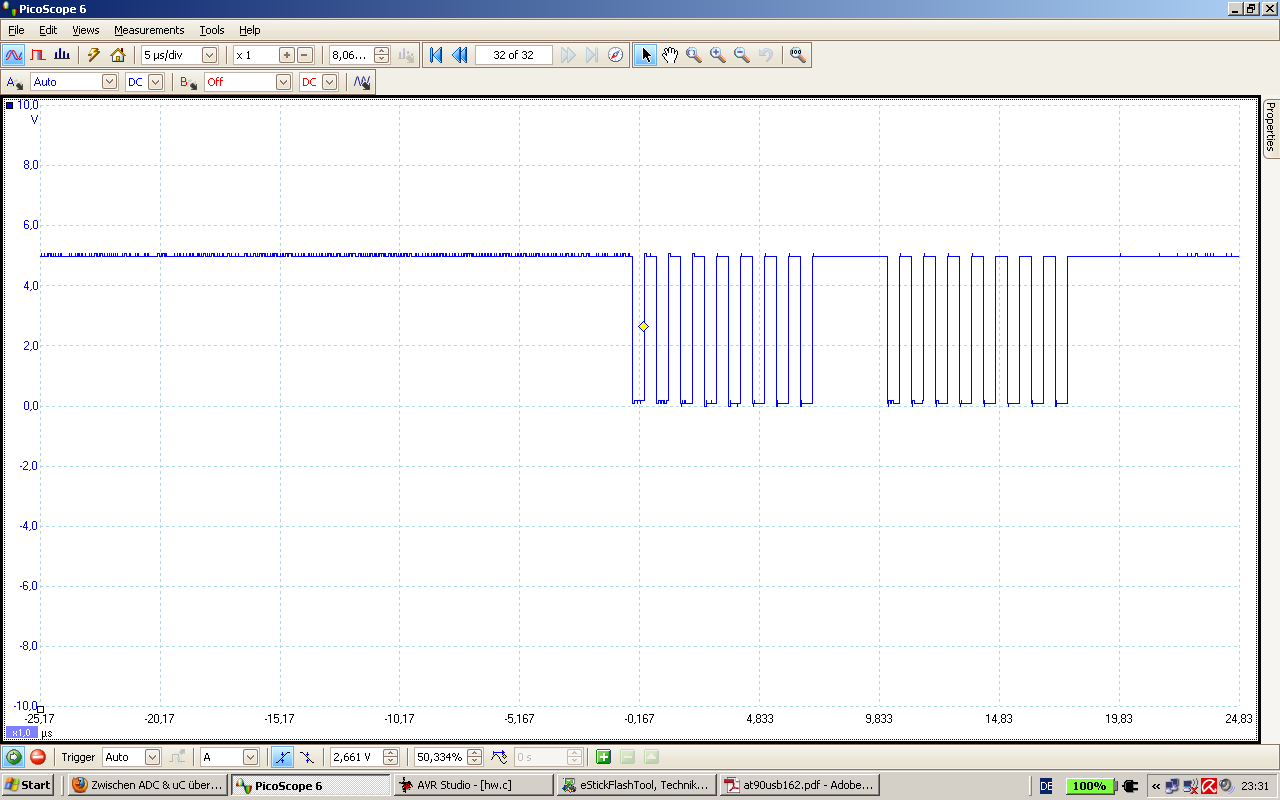This screenshot has width=1280, height=800.
Task: Jump to first waveform buffer
Action: pyautogui.click(x=436, y=55)
